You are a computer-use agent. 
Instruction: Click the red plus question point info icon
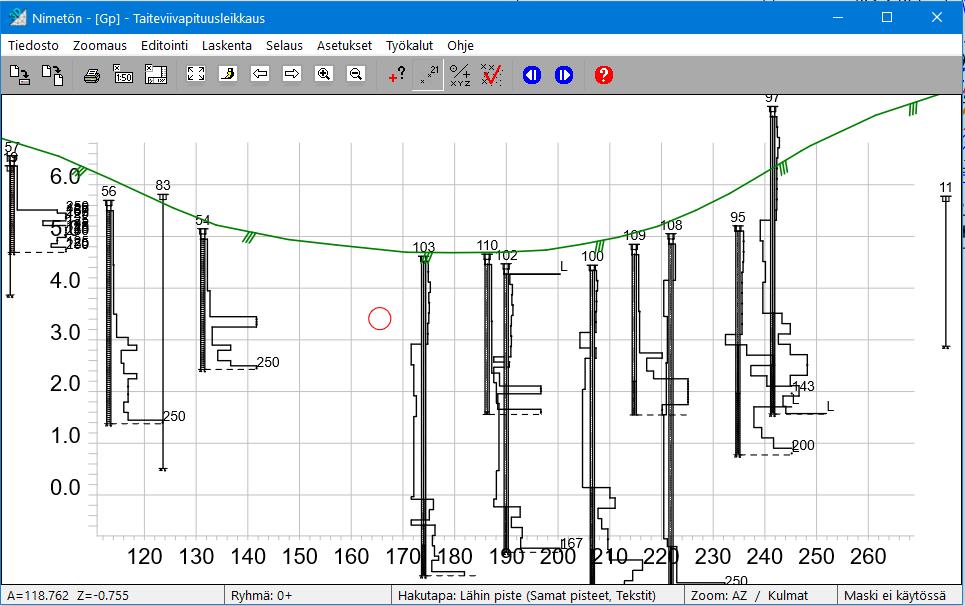pos(396,75)
